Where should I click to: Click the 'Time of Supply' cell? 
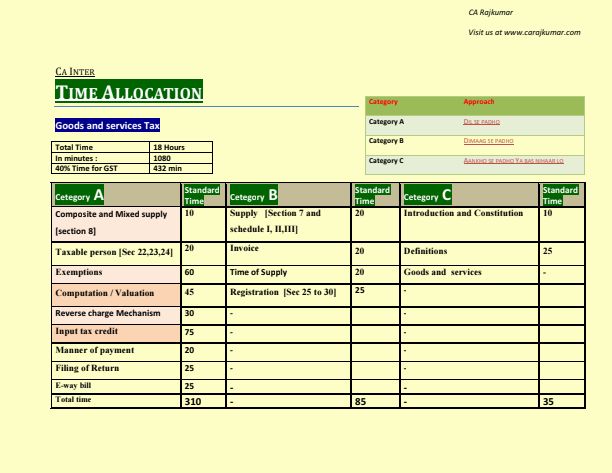point(288,275)
